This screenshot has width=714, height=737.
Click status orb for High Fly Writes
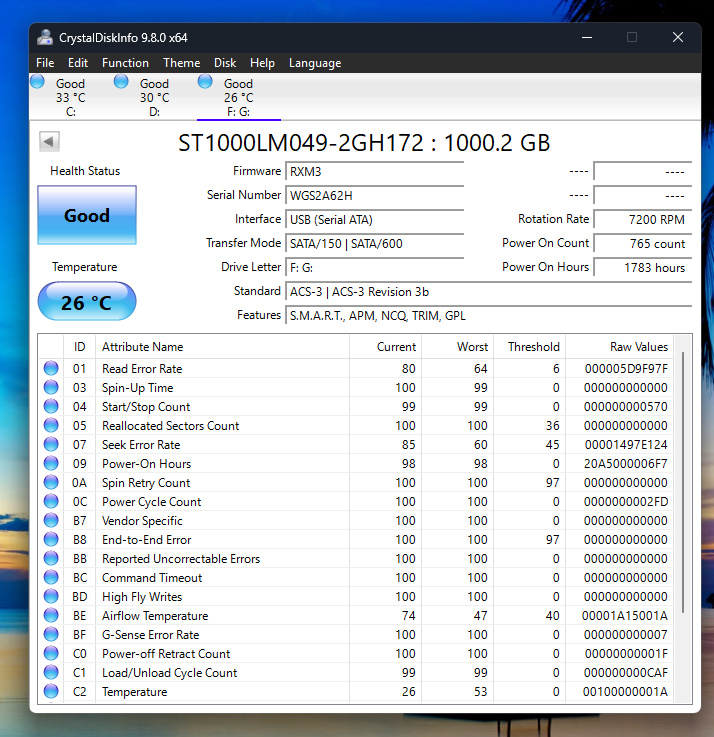(x=51, y=596)
